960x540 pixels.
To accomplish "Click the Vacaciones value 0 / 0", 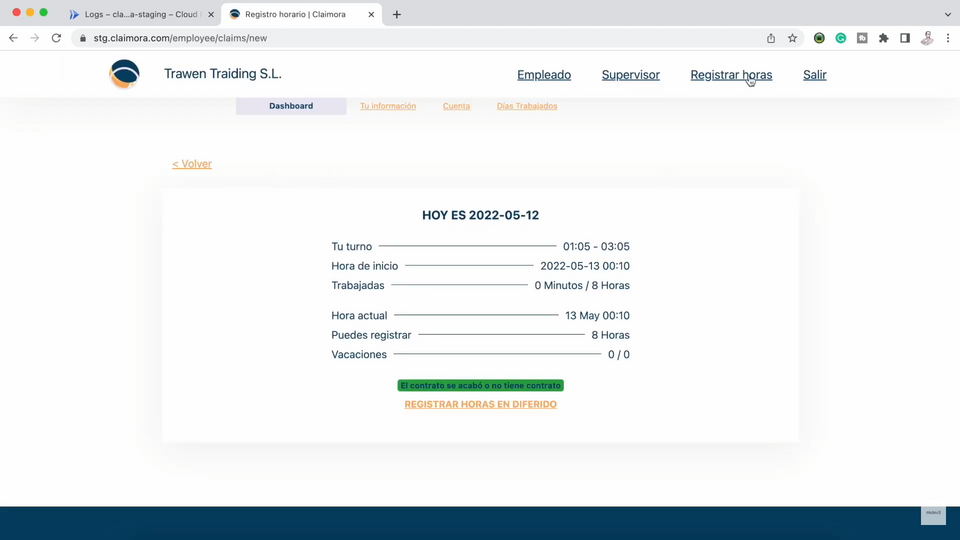I will tap(618, 354).
